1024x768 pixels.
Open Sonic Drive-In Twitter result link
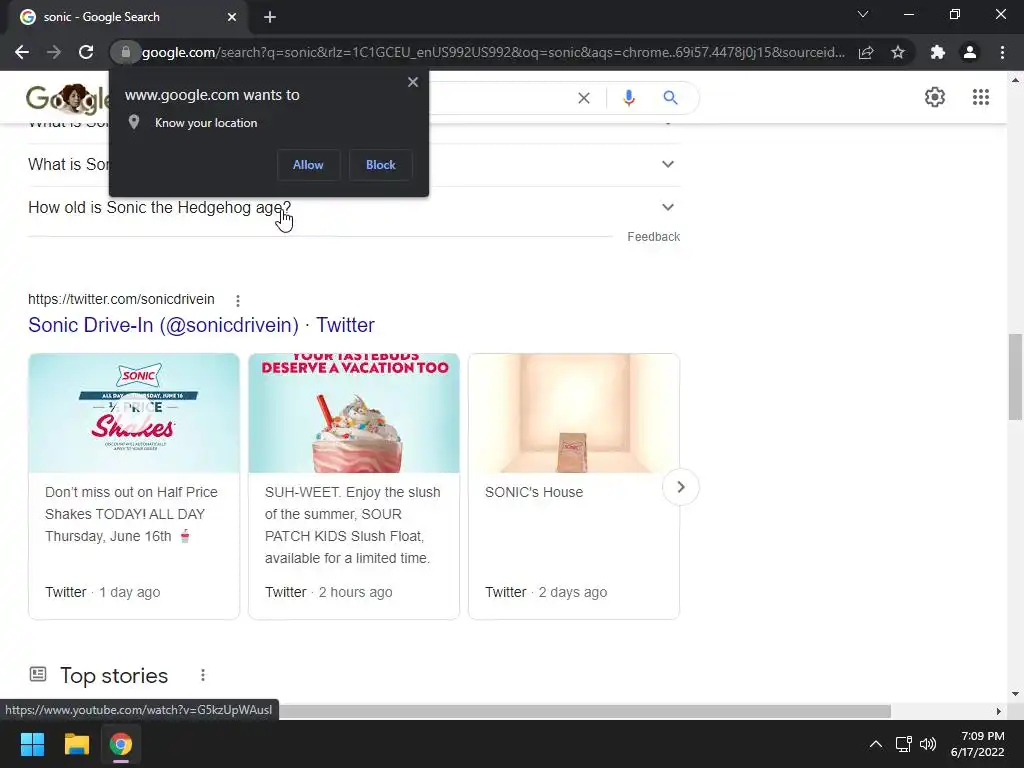[x=201, y=325]
